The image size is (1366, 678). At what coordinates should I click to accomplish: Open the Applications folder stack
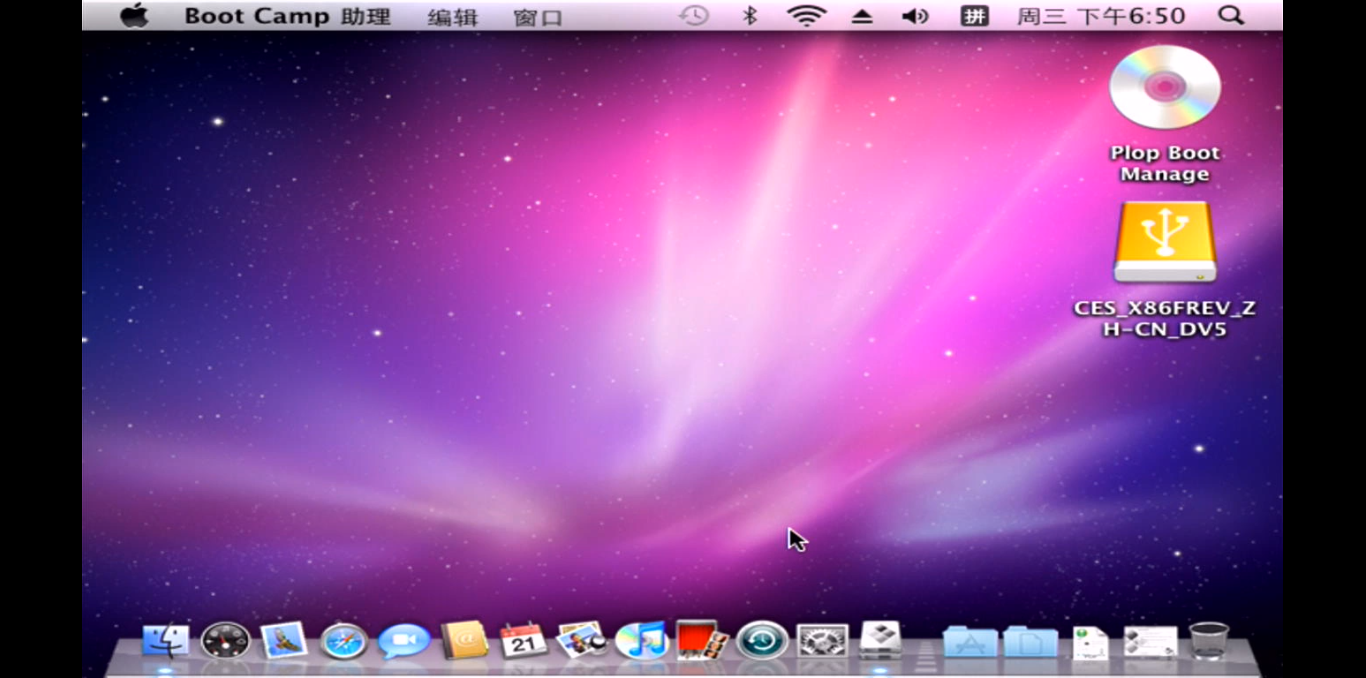(x=970, y=643)
